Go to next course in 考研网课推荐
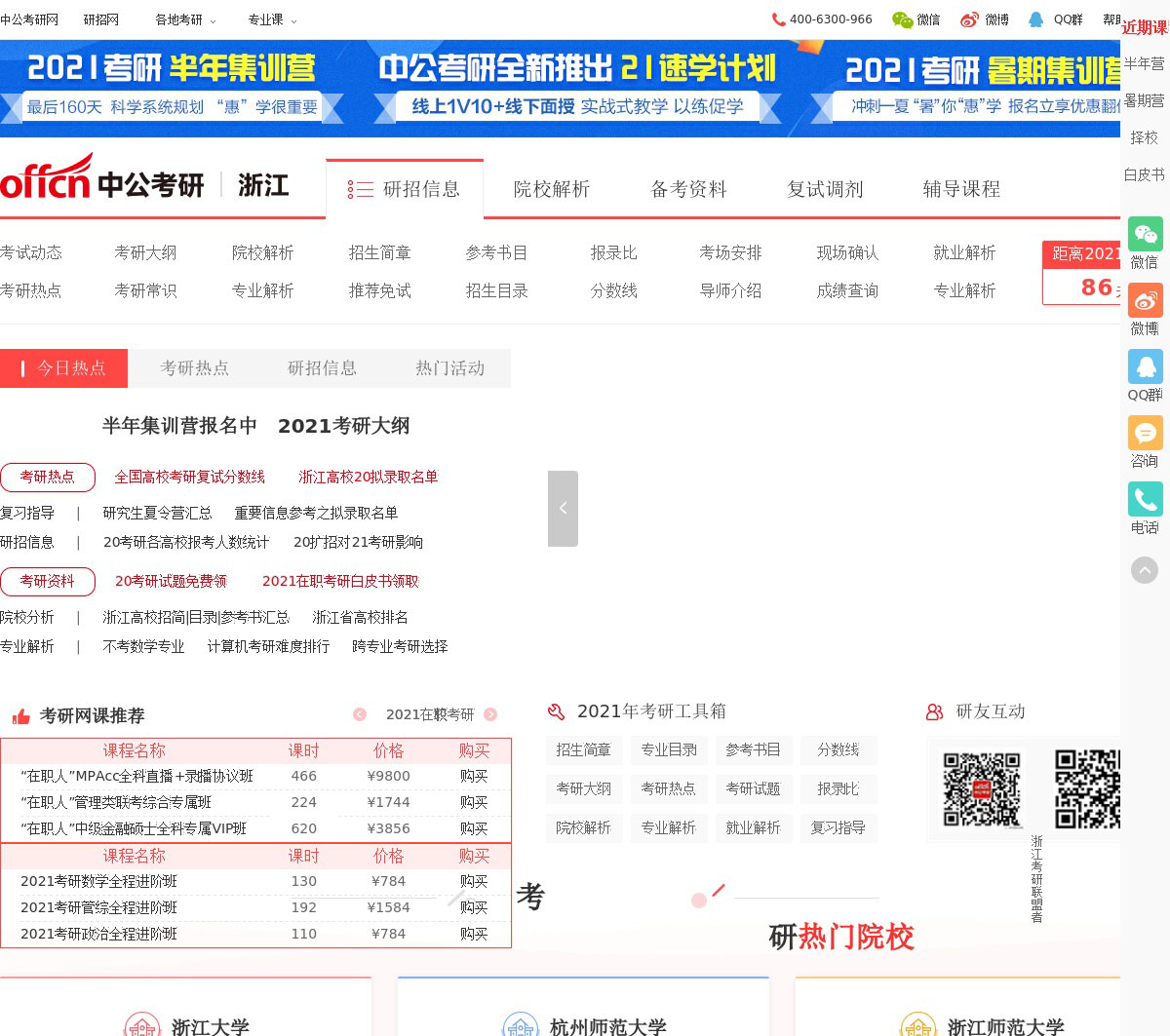1170x1036 pixels. [x=490, y=714]
